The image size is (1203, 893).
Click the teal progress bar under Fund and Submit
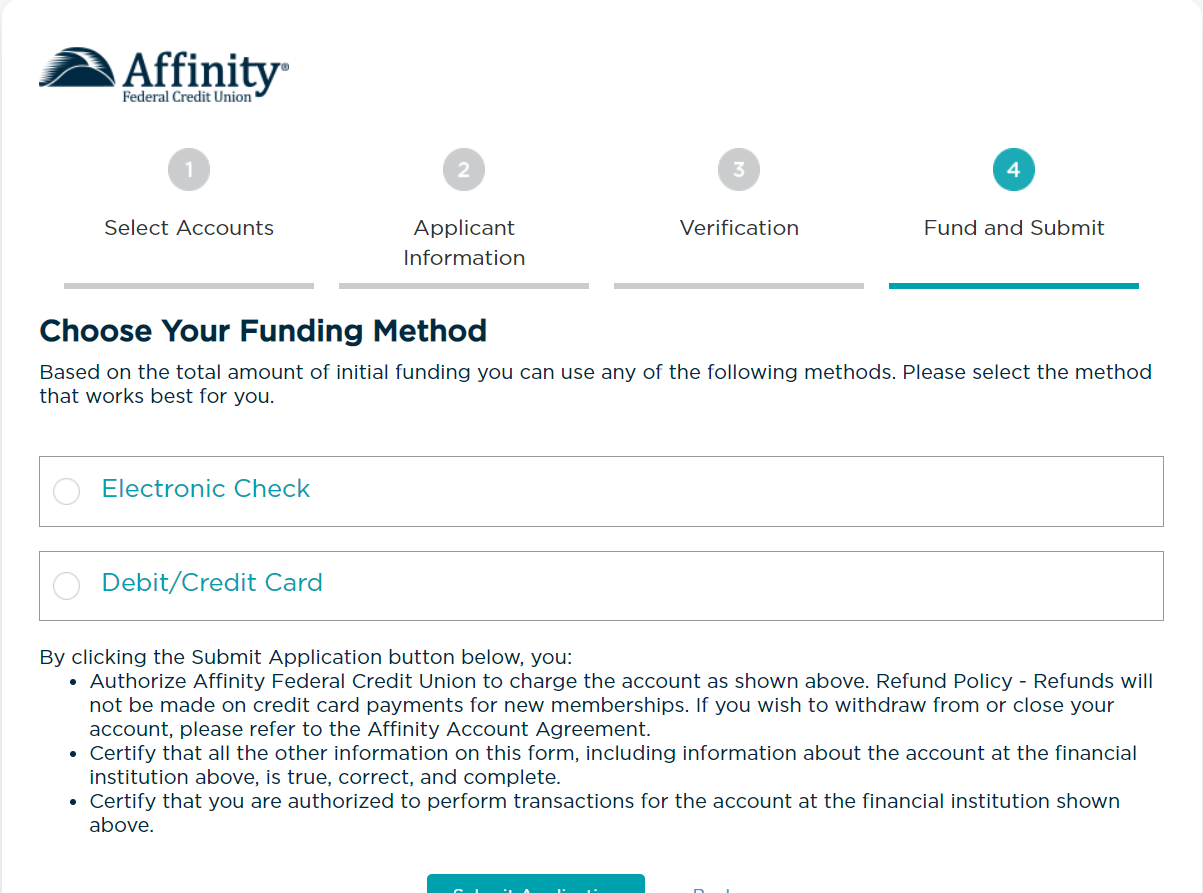pyautogui.click(x=1014, y=286)
